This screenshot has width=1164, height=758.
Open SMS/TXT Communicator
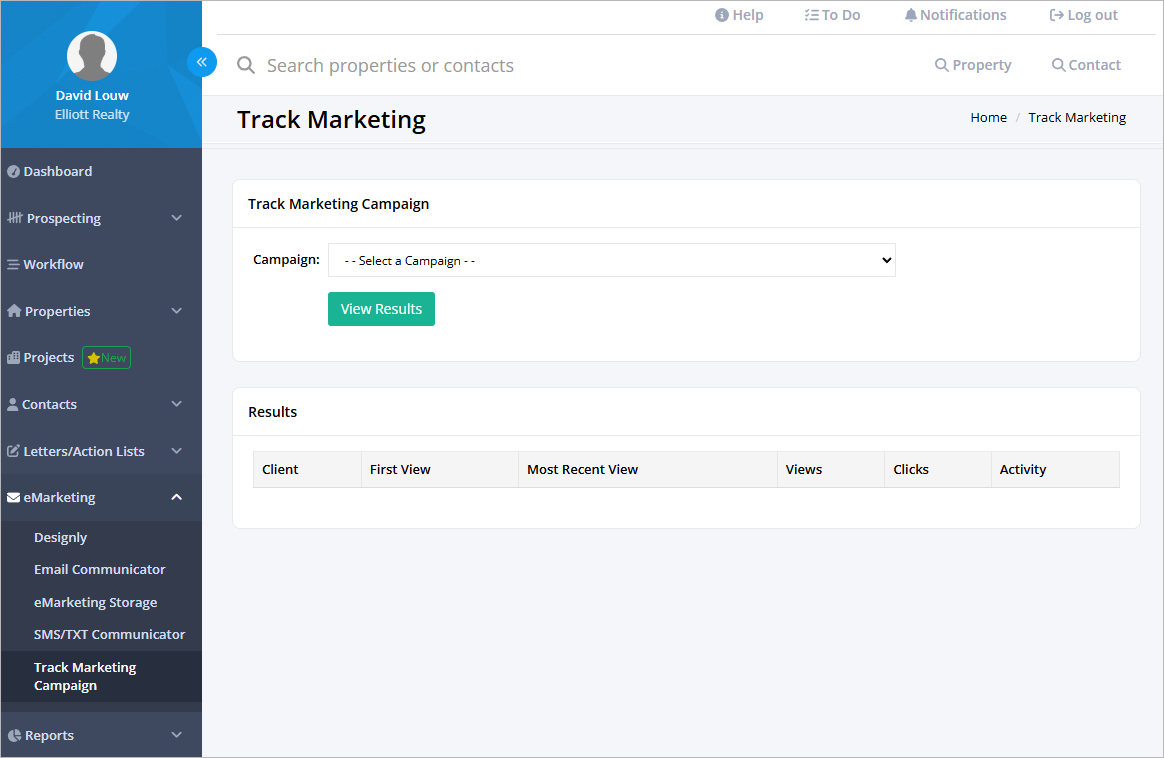[109, 635]
